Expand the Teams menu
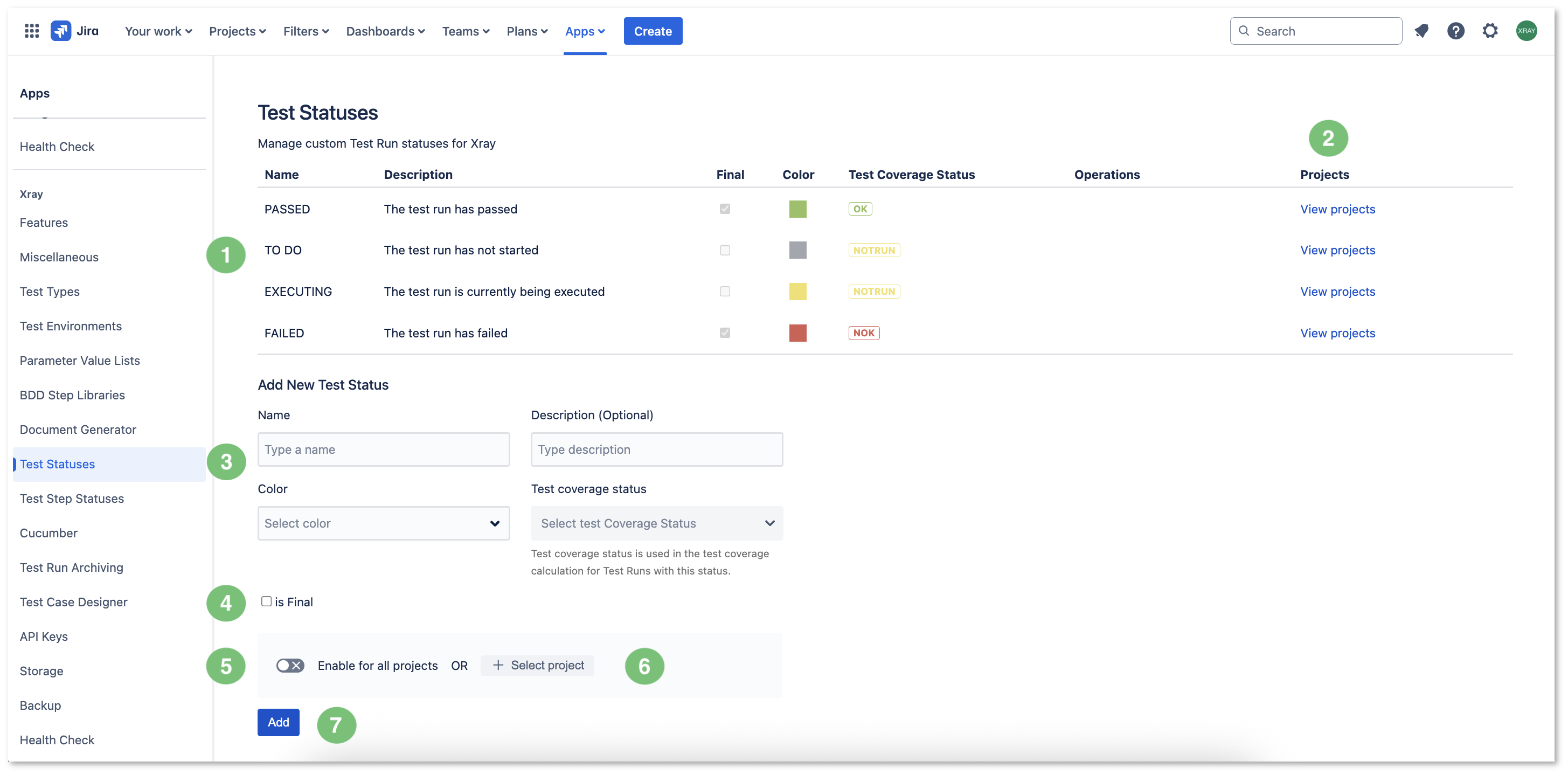Image resolution: width=1568 pixels, height=775 pixels. tap(466, 31)
